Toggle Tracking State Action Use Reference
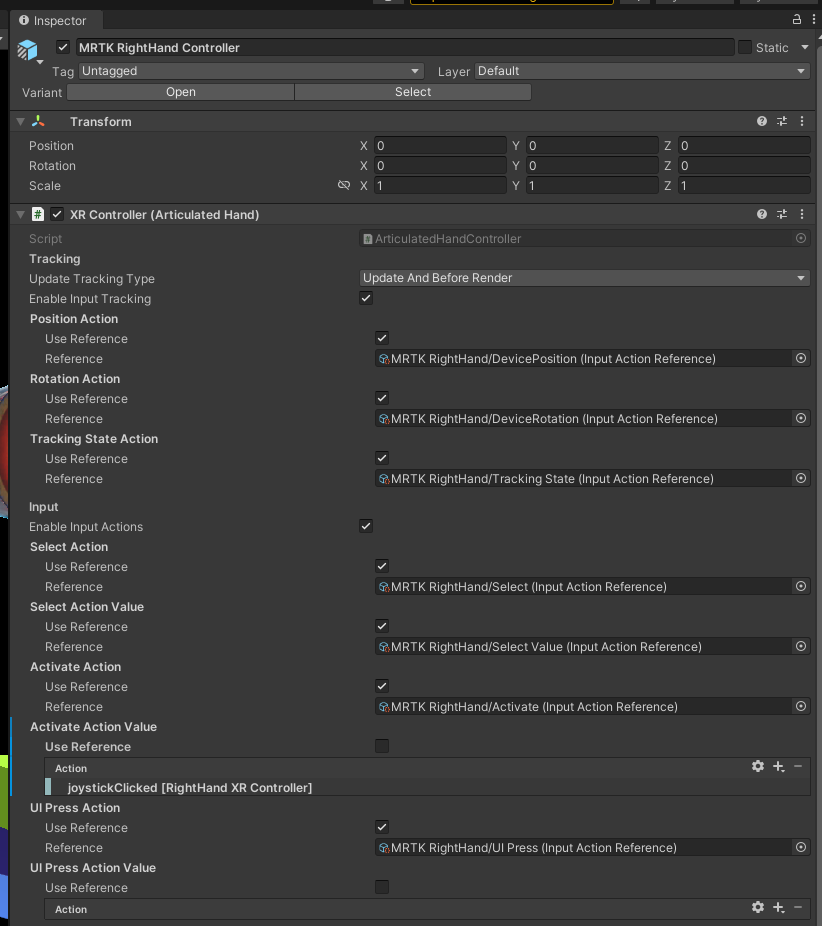The image size is (822, 926). tap(382, 458)
